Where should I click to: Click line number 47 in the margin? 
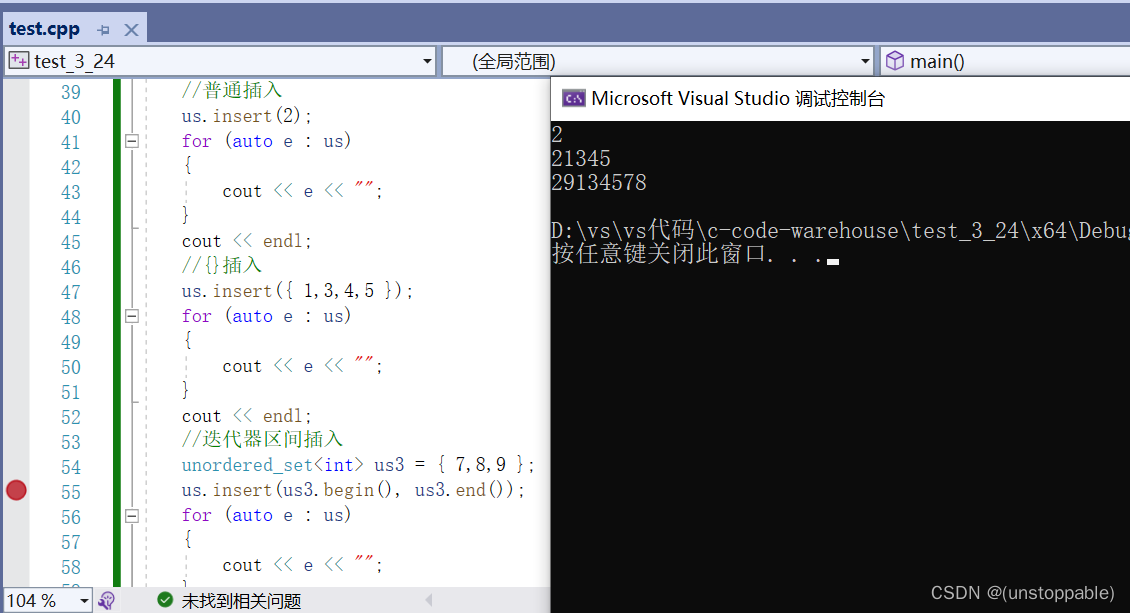coord(70,292)
